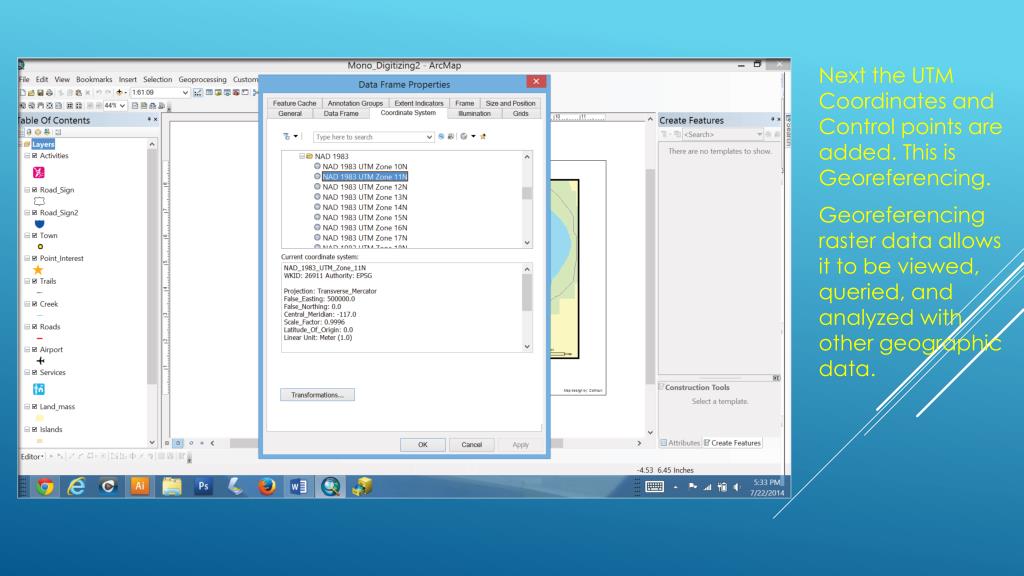Screen dimensions: 1024x576
Task: Collapse the NAD 1983 folder
Action: point(302,156)
